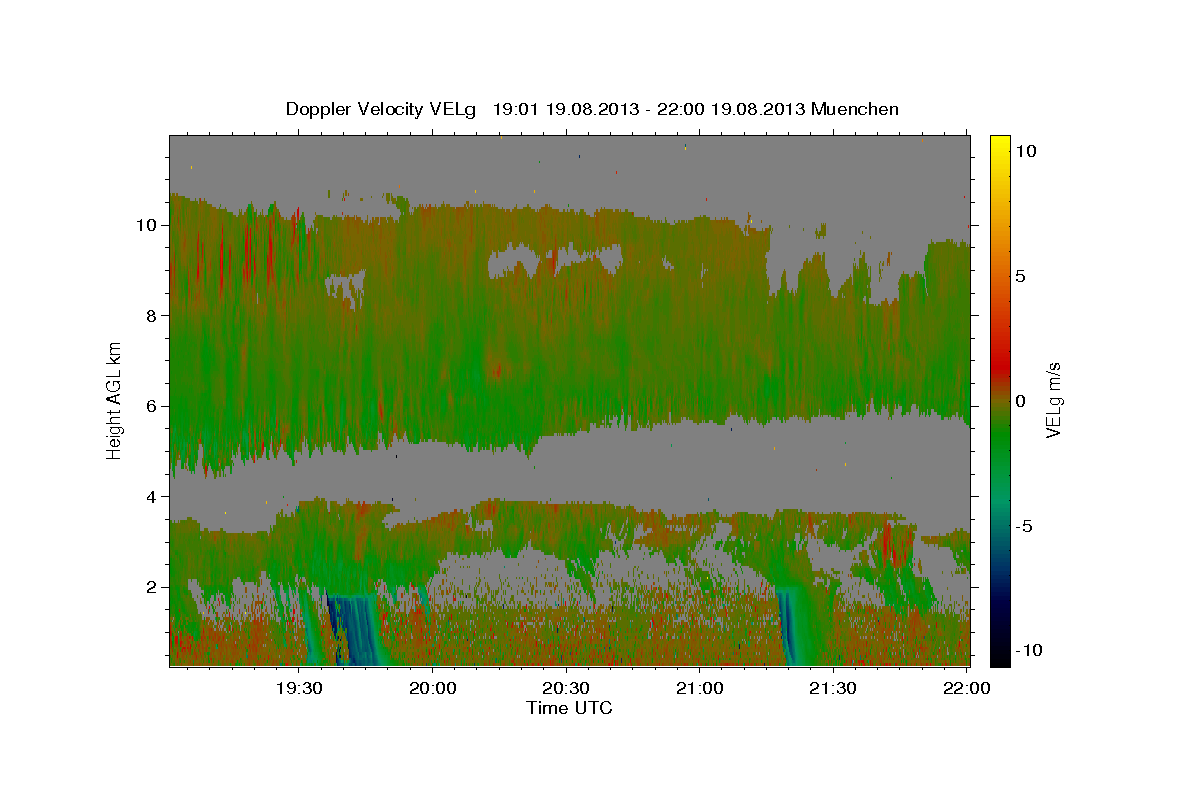Click the colorbar value label 5
Viewport: 1200px width, 800px height.
pos(1021,276)
